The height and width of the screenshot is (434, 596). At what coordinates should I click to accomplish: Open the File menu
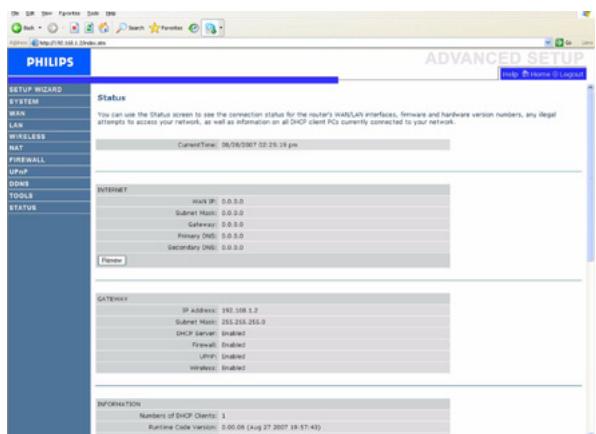tap(15, 13)
